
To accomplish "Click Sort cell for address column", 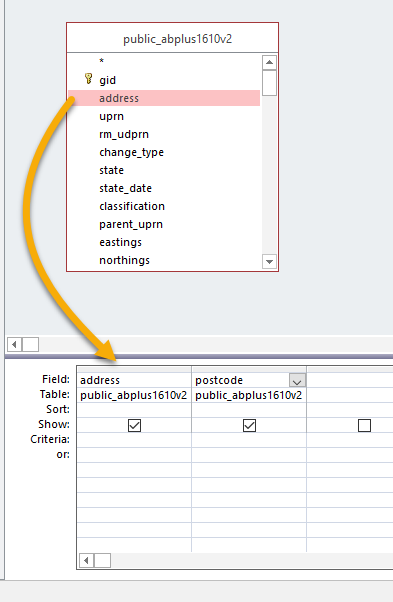I will pos(134,410).
